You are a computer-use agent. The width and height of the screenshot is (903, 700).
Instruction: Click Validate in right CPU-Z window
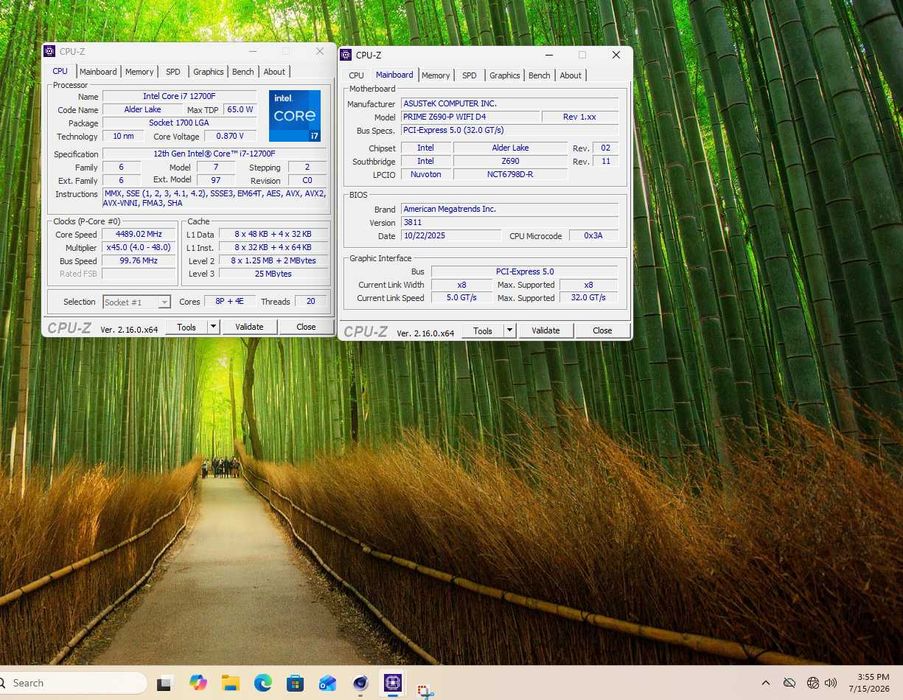coord(545,331)
